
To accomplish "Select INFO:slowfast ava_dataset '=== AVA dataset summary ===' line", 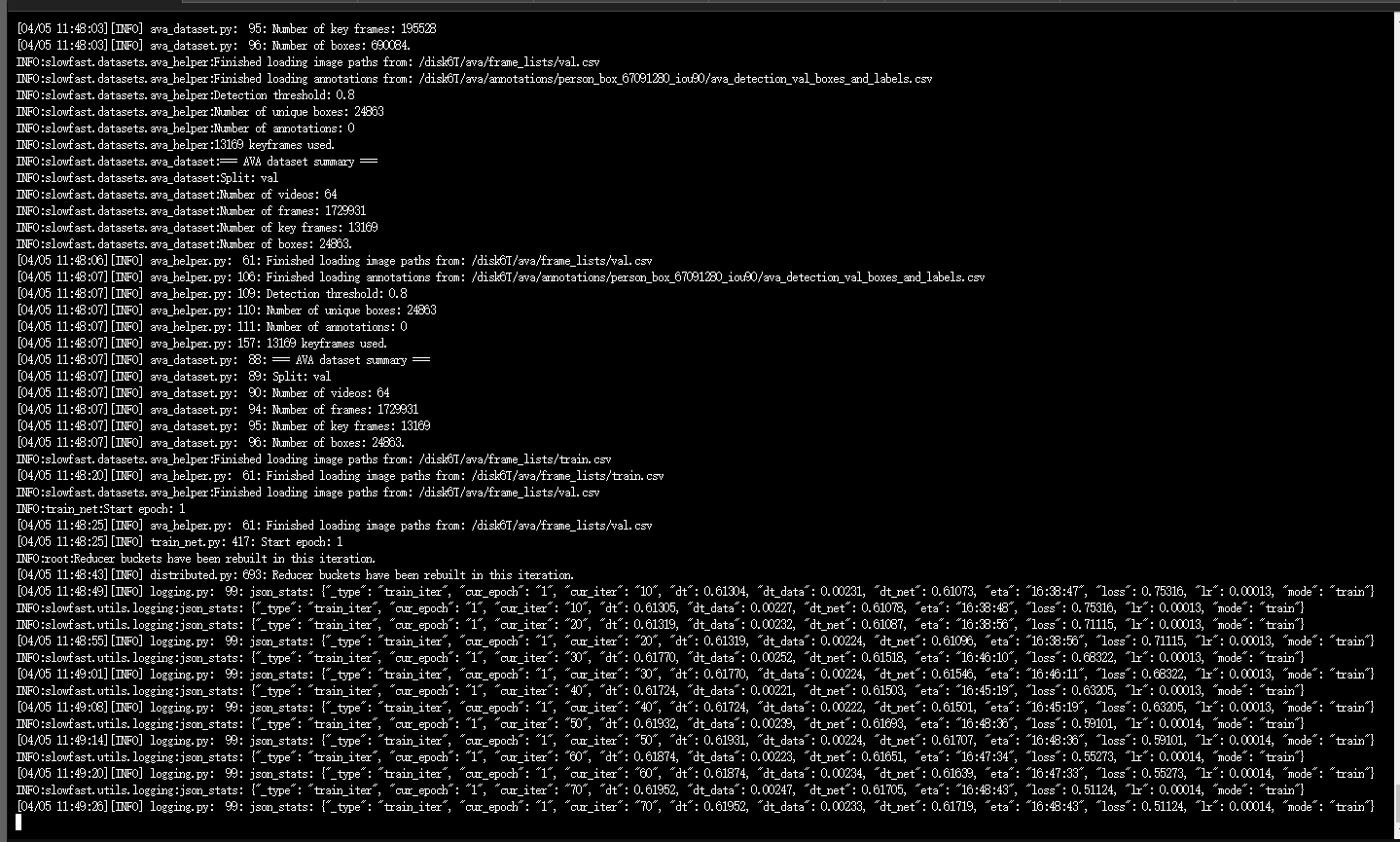I will pyautogui.click(x=197, y=162).
